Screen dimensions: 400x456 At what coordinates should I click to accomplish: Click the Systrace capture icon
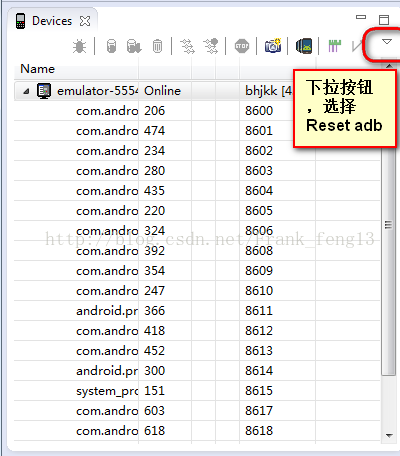click(x=335, y=46)
